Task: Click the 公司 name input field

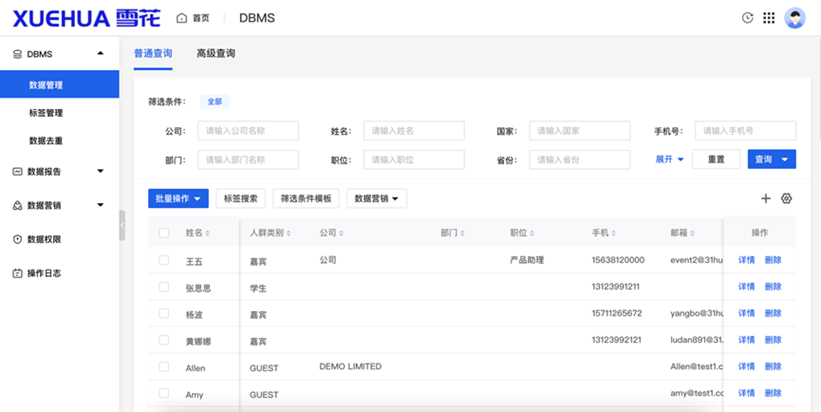Action: pos(248,131)
